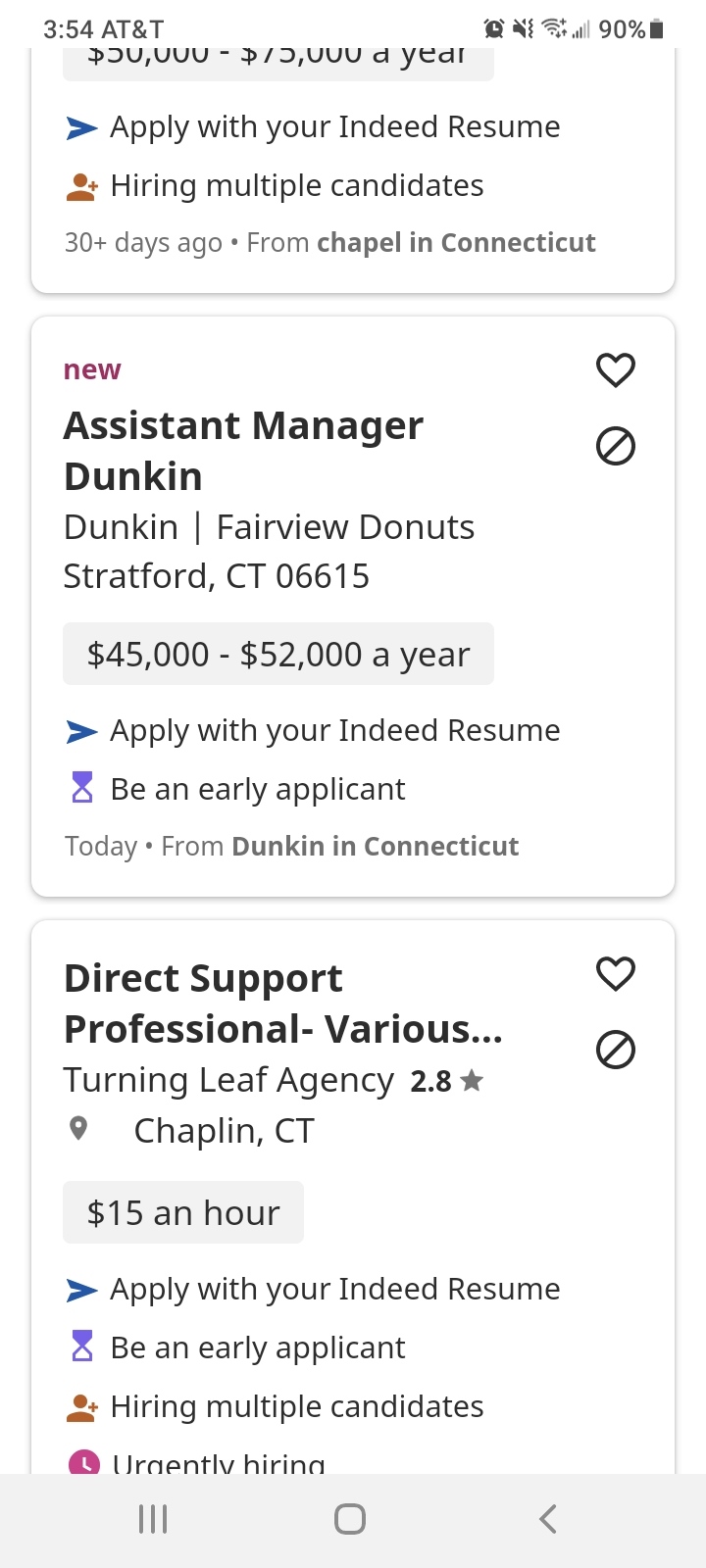Hide the Assistant Manager Dunkin job
Image resolution: width=706 pixels, height=1568 pixels.
coord(616,447)
